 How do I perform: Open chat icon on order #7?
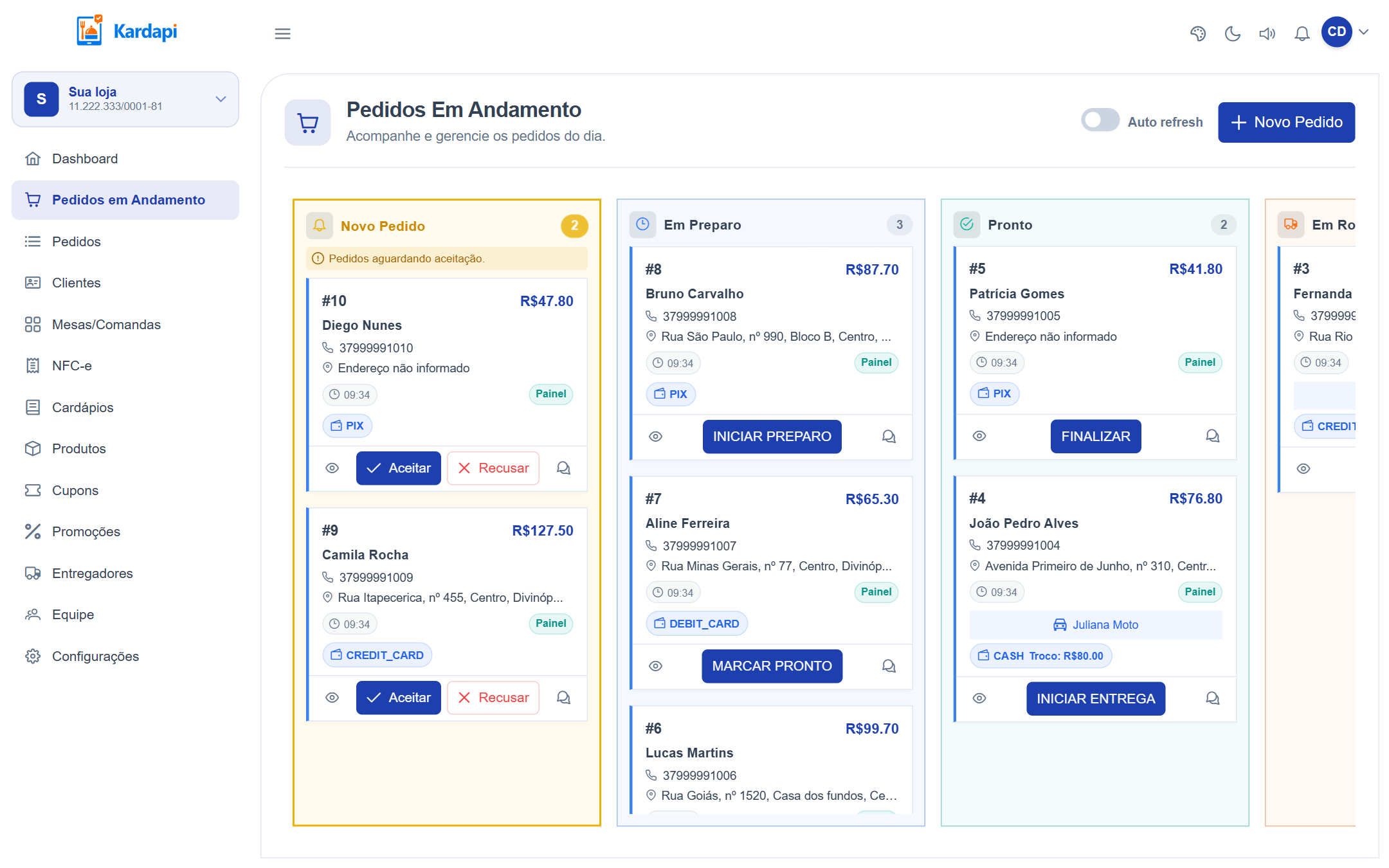click(x=889, y=666)
